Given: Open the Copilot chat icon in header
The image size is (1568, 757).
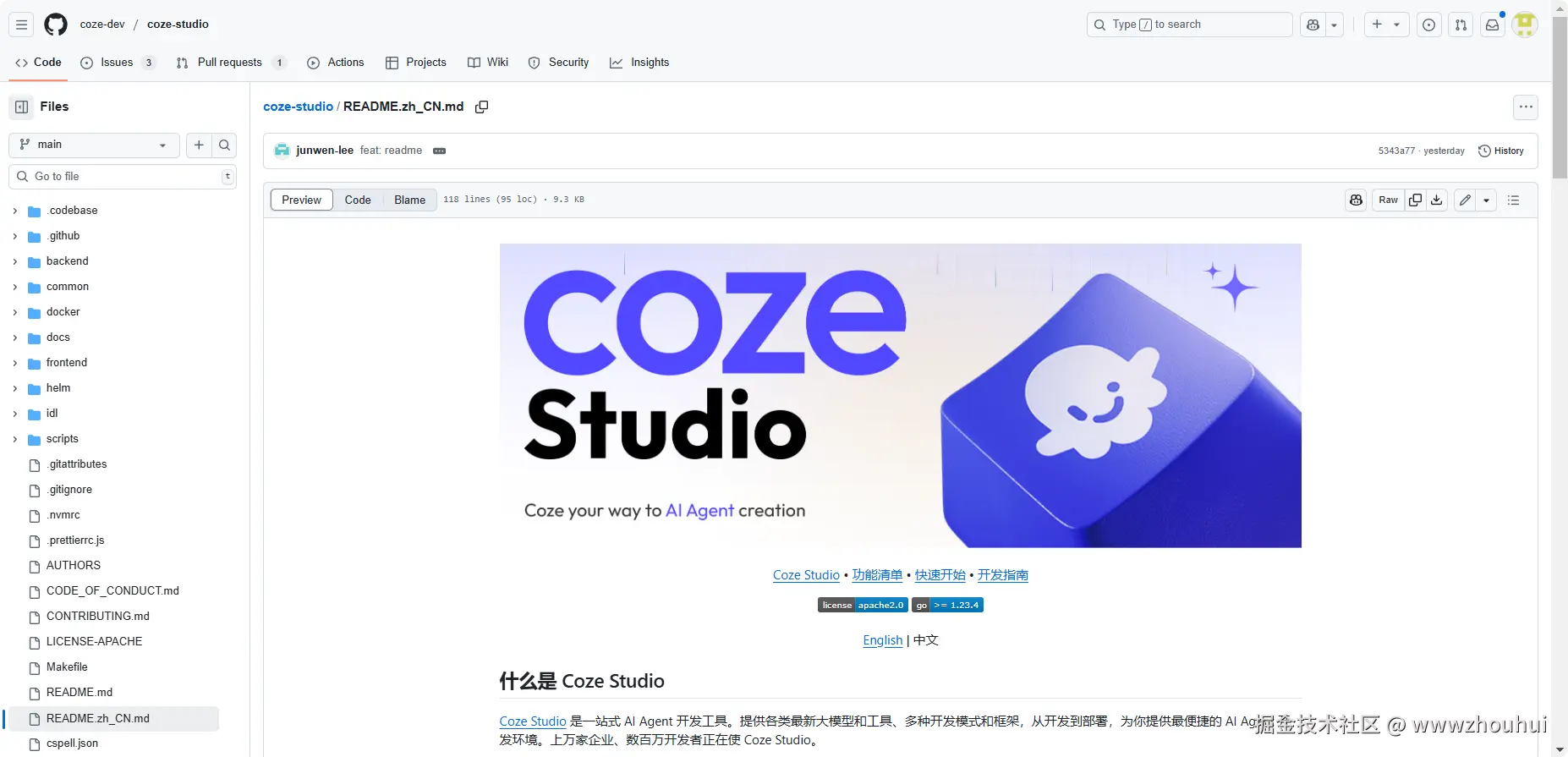Looking at the screenshot, I should click(x=1313, y=25).
